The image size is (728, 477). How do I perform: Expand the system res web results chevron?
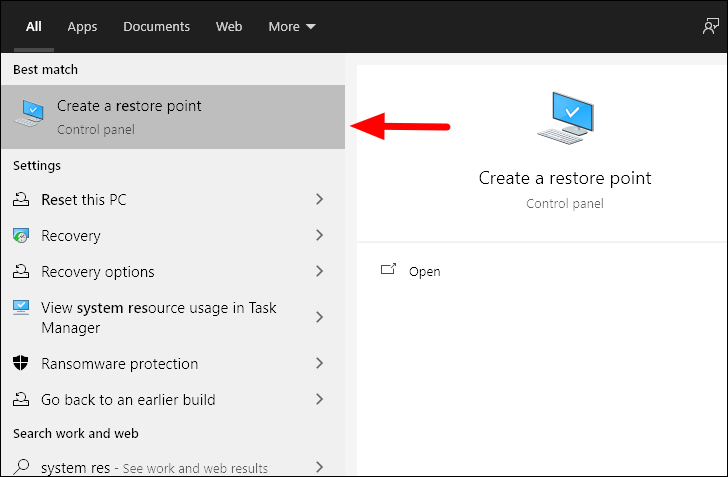[319, 467]
